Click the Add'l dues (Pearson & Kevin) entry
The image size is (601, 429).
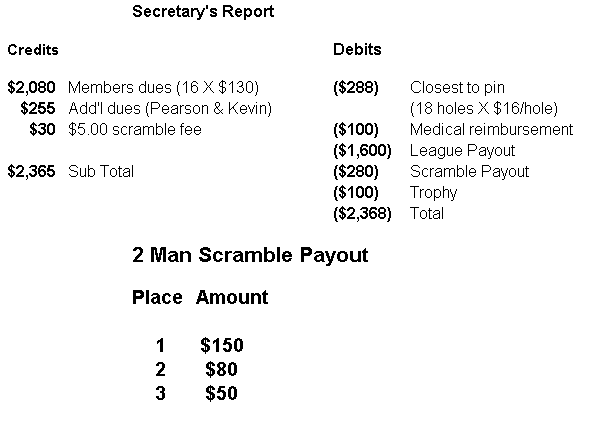pyautogui.click(x=170, y=108)
